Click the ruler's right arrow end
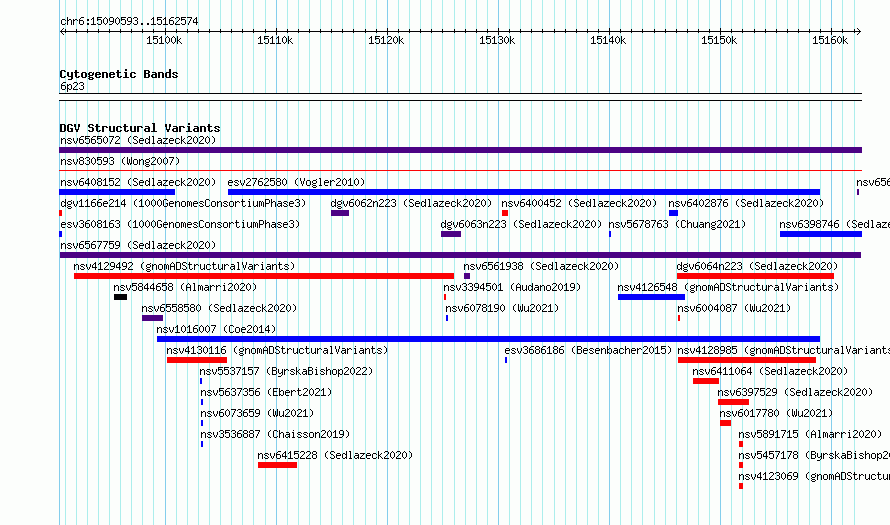This screenshot has height=525, width=890. (859, 32)
